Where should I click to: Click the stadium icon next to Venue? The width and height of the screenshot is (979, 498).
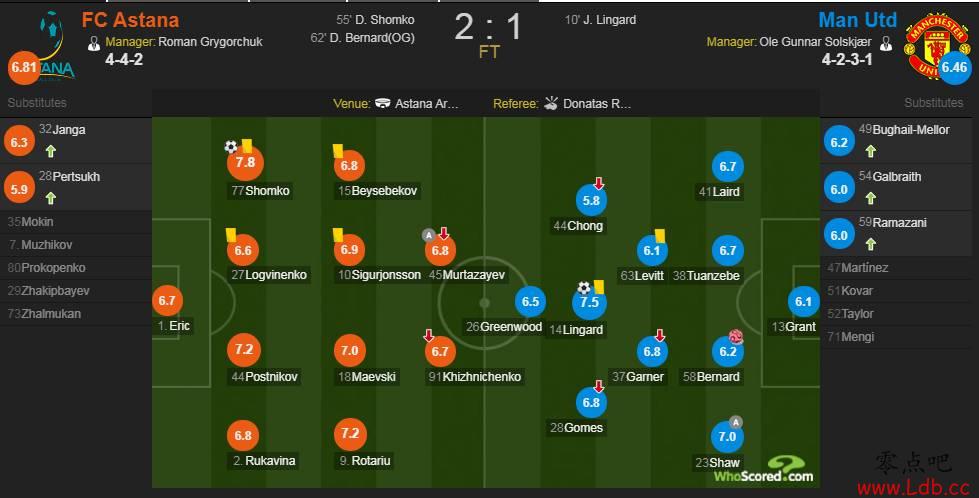tap(383, 104)
